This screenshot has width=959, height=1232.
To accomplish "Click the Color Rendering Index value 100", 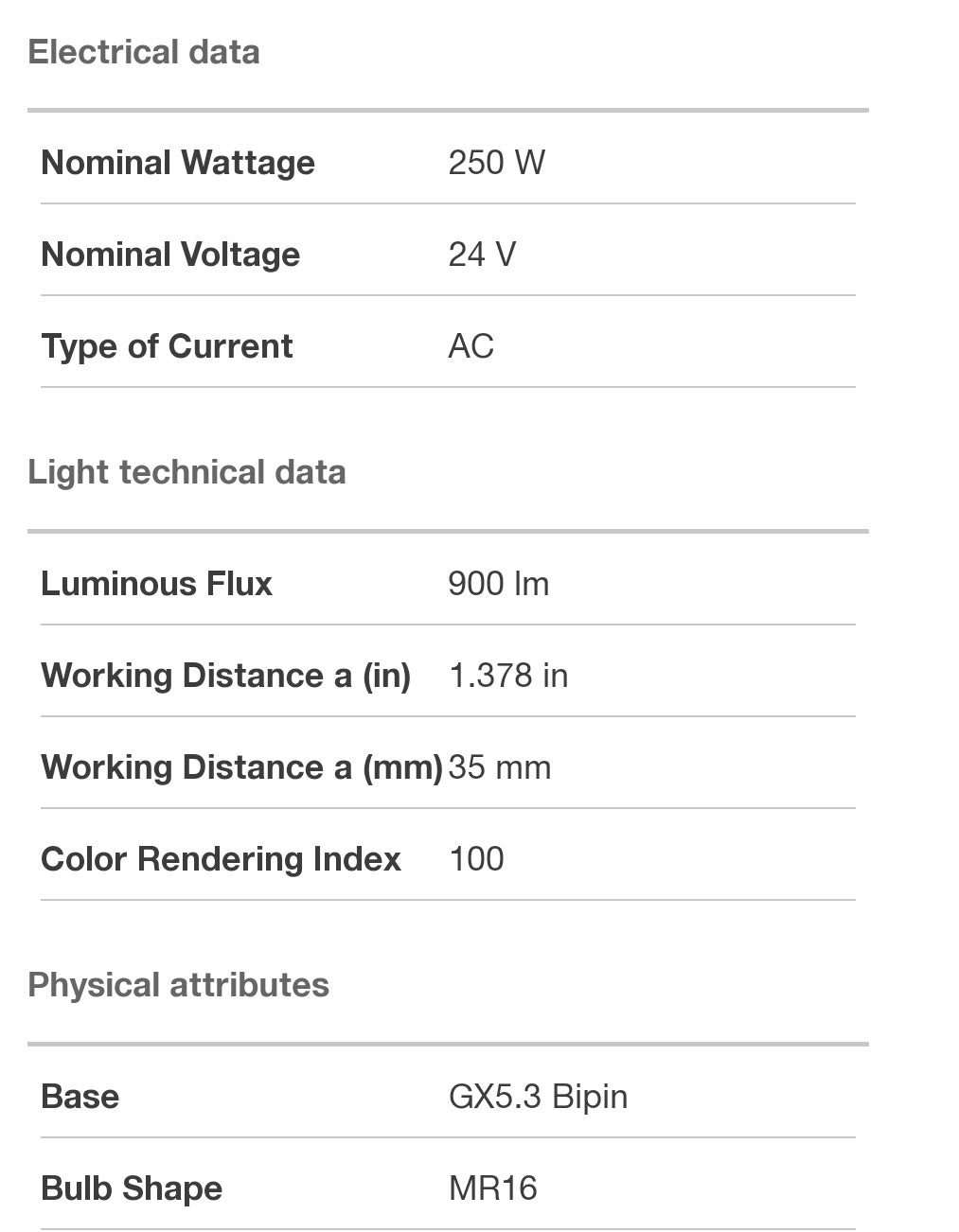I will pyautogui.click(x=476, y=859).
